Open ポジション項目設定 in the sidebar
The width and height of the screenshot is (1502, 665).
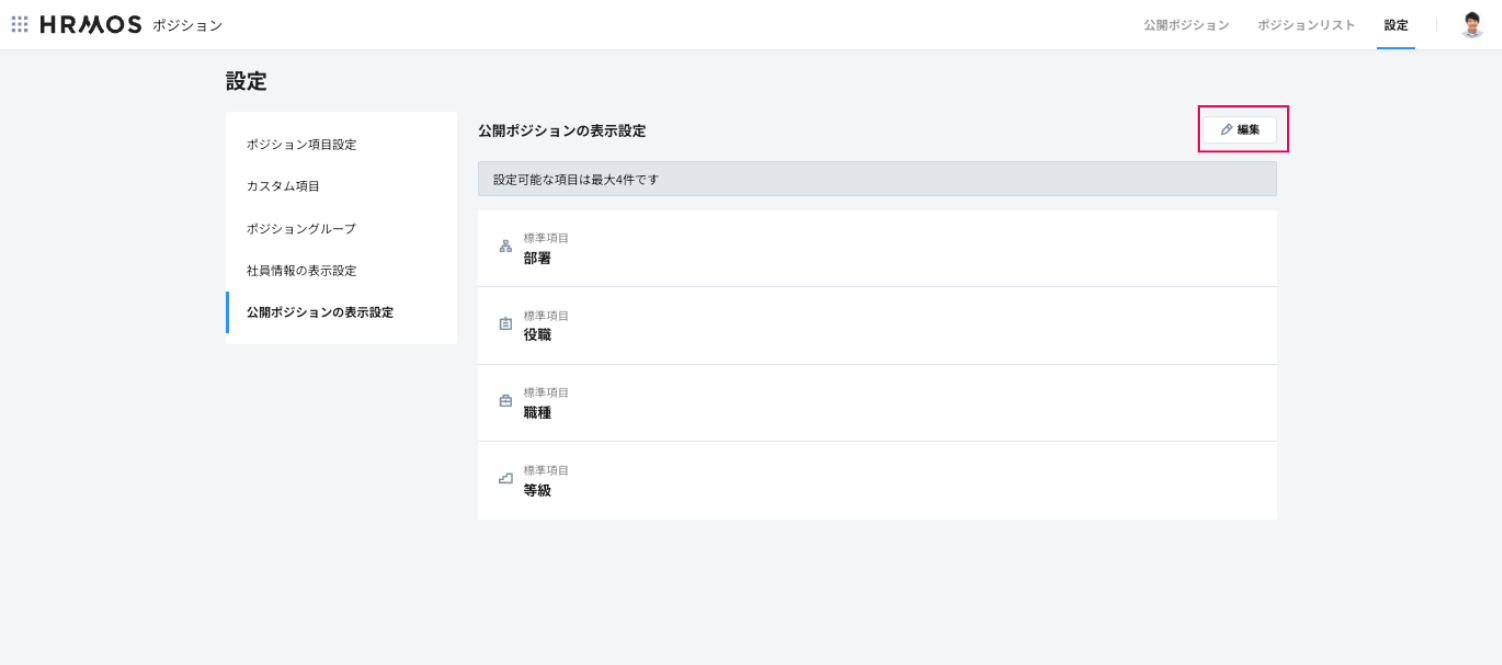click(301, 145)
